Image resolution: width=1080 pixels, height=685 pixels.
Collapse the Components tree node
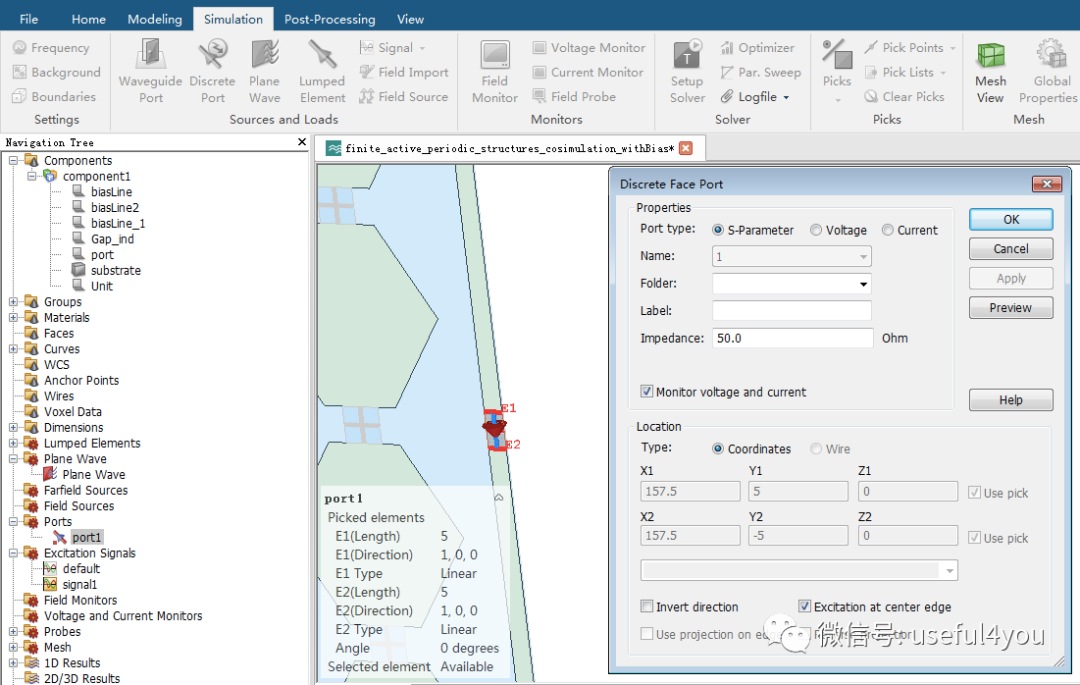coord(13,160)
